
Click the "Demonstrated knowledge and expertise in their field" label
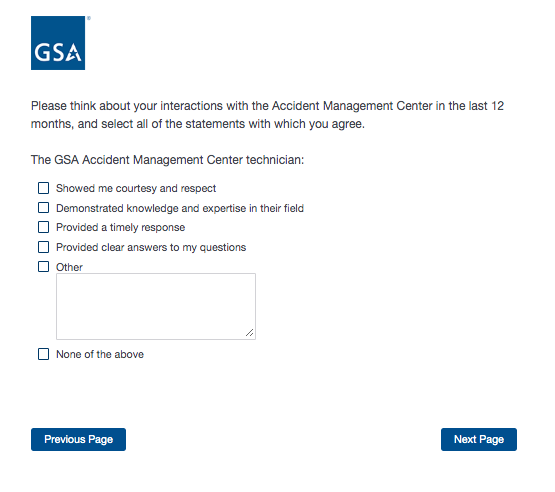[180, 208]
